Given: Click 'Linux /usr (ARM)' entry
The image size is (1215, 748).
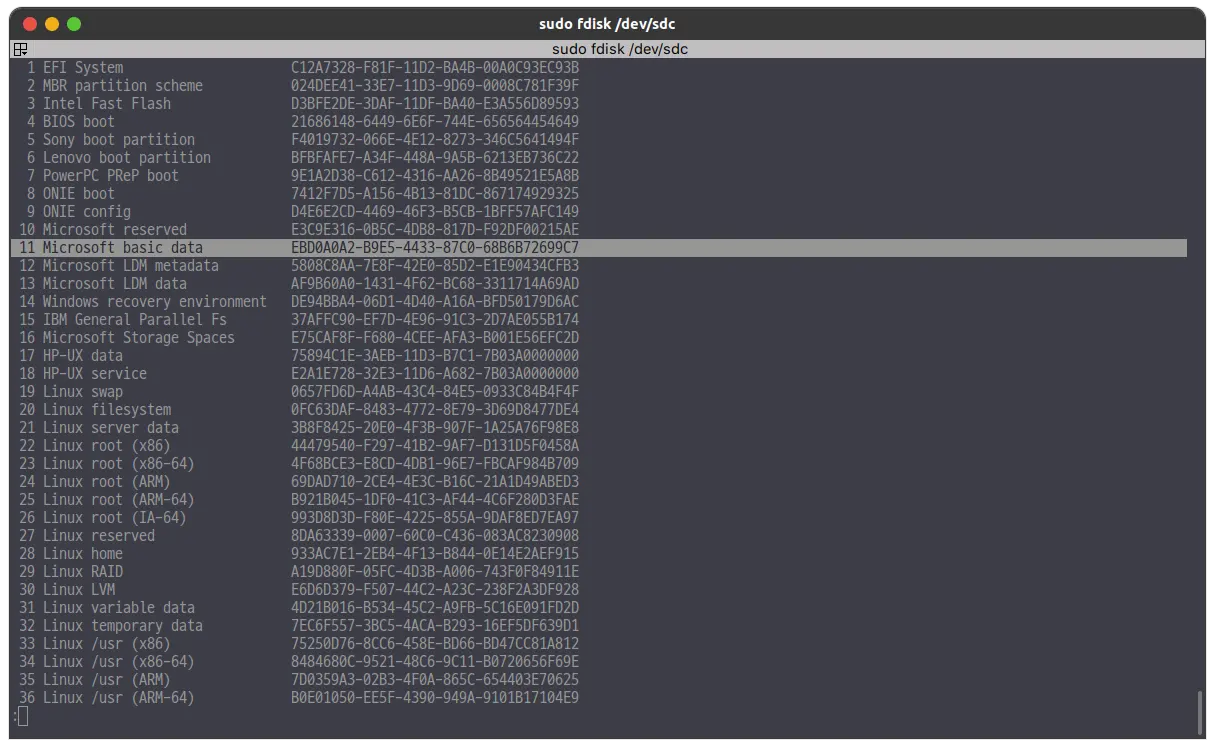Looking at the screenshot, I should (x=107, y=680).
